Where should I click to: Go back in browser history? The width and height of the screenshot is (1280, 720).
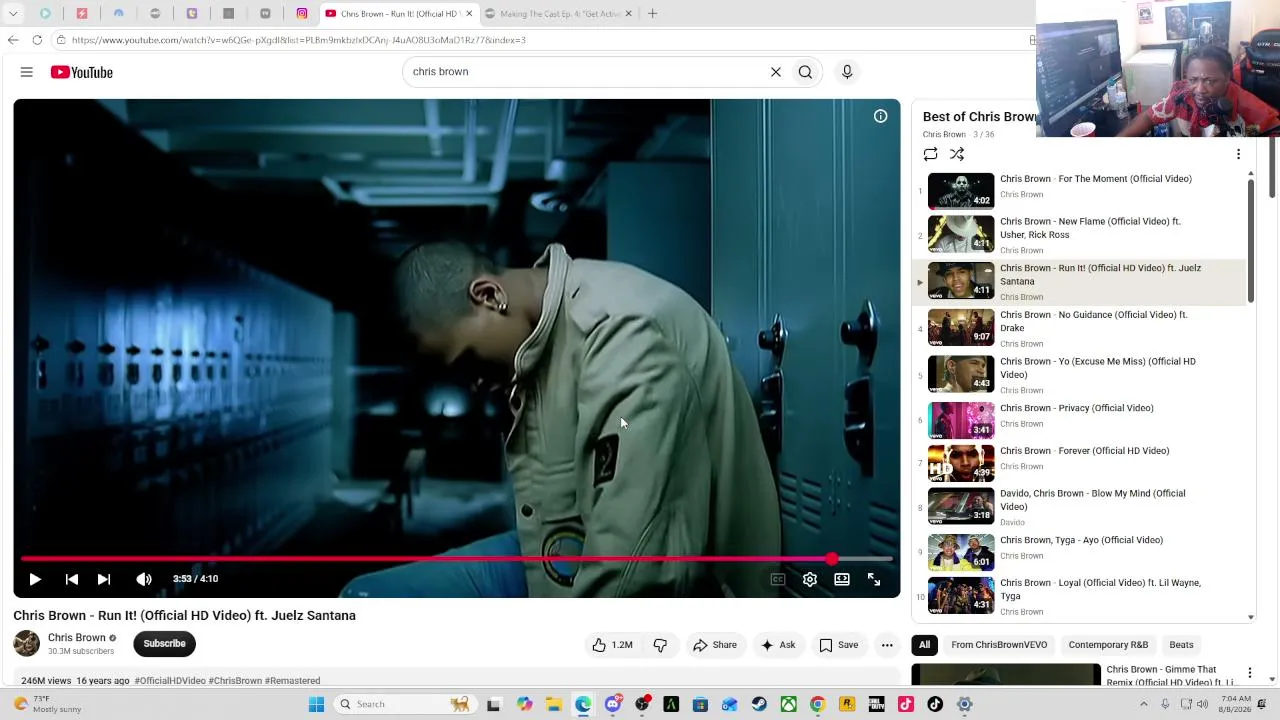pos(13,40)
